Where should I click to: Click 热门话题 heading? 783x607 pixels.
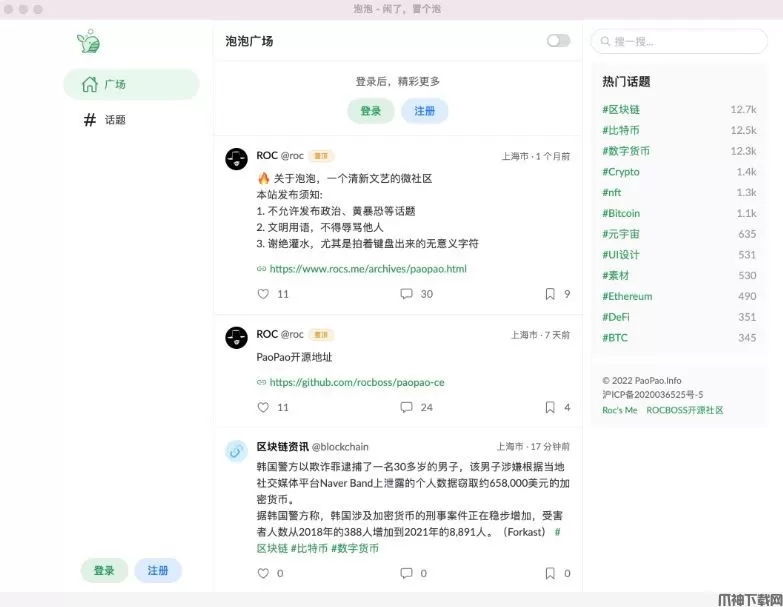626,81
